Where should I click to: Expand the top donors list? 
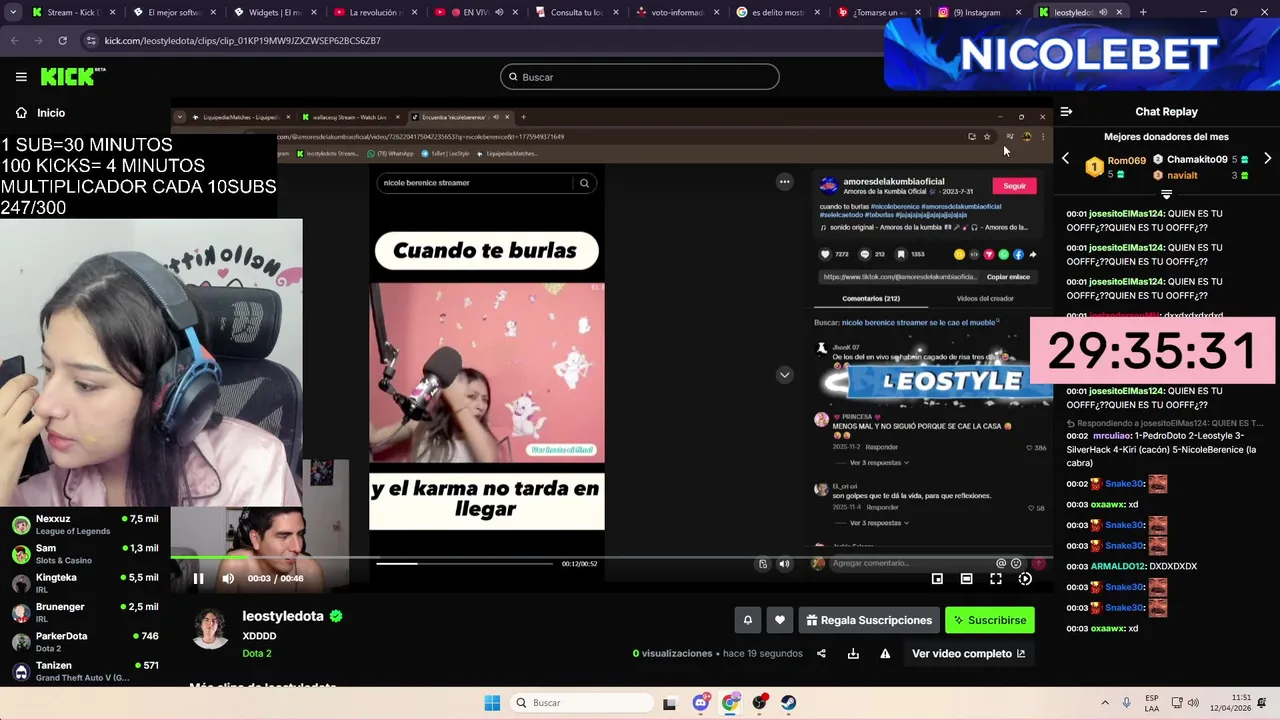(1166, 194)
